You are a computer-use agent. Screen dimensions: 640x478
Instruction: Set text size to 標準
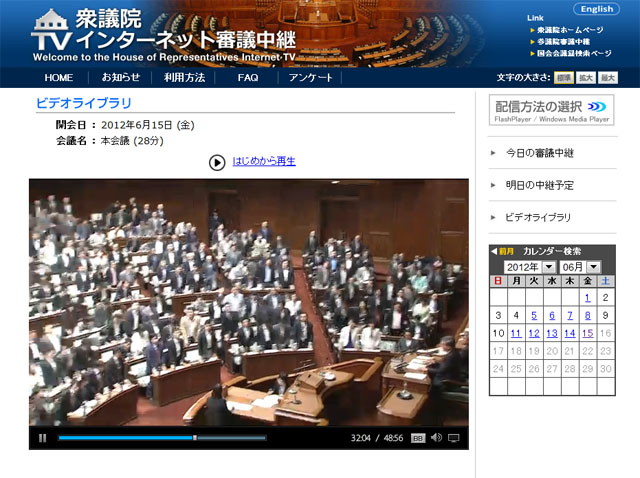[563, 77]
